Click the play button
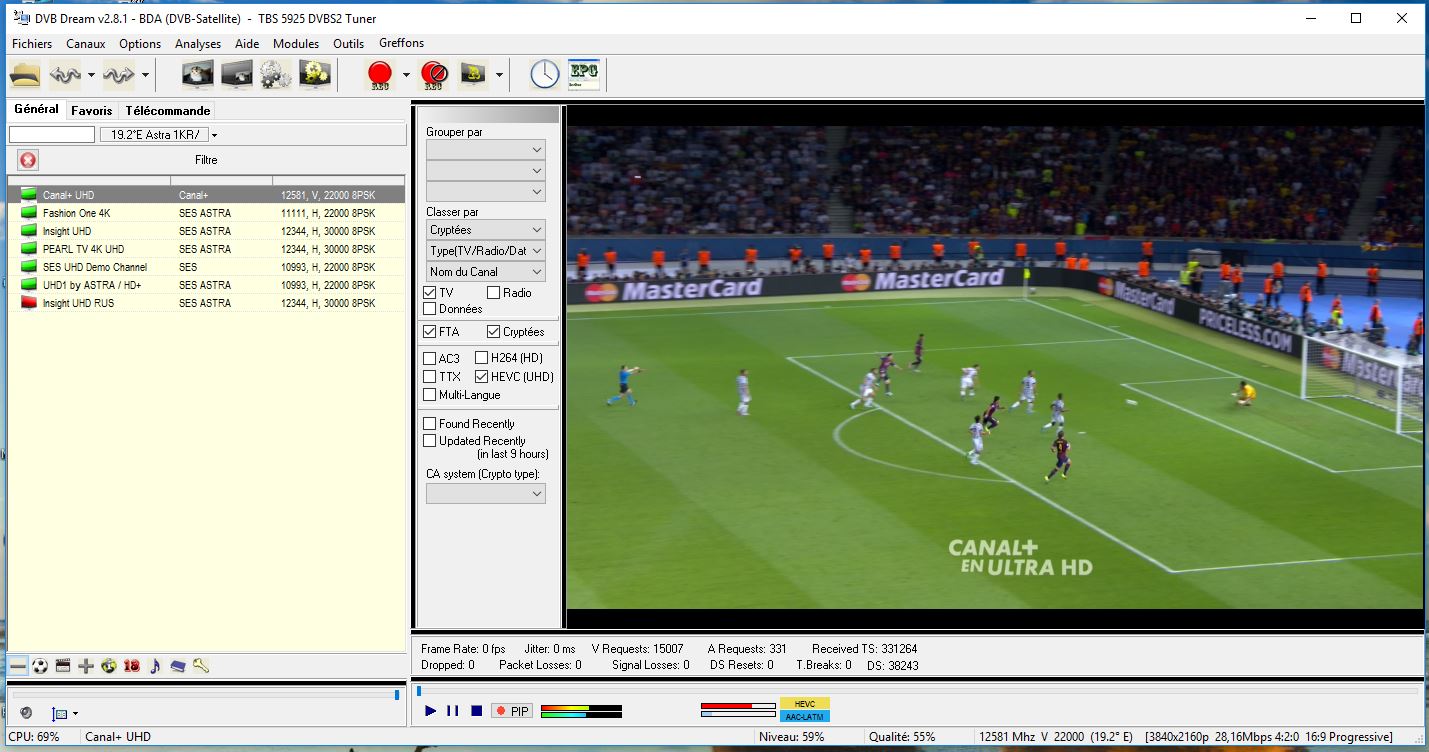1429x752 pixels. coord(431,711)
